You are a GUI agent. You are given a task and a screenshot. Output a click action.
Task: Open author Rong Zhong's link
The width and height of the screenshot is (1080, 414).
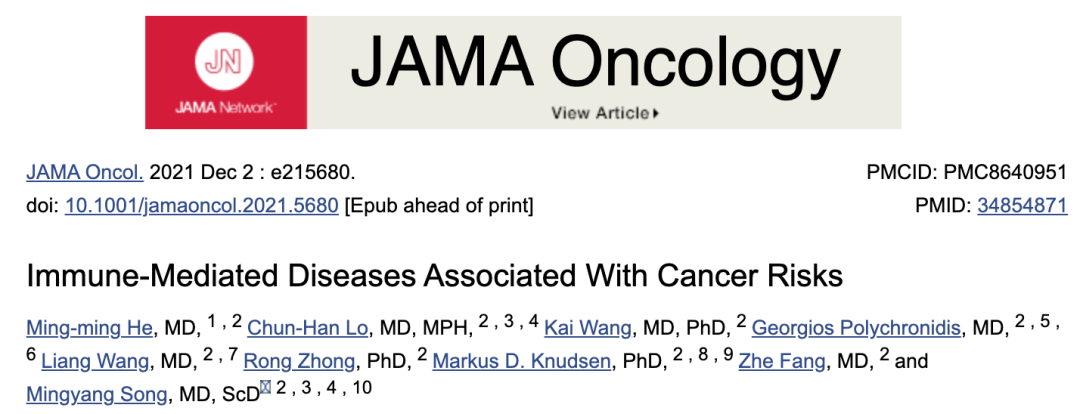point(300,361)
